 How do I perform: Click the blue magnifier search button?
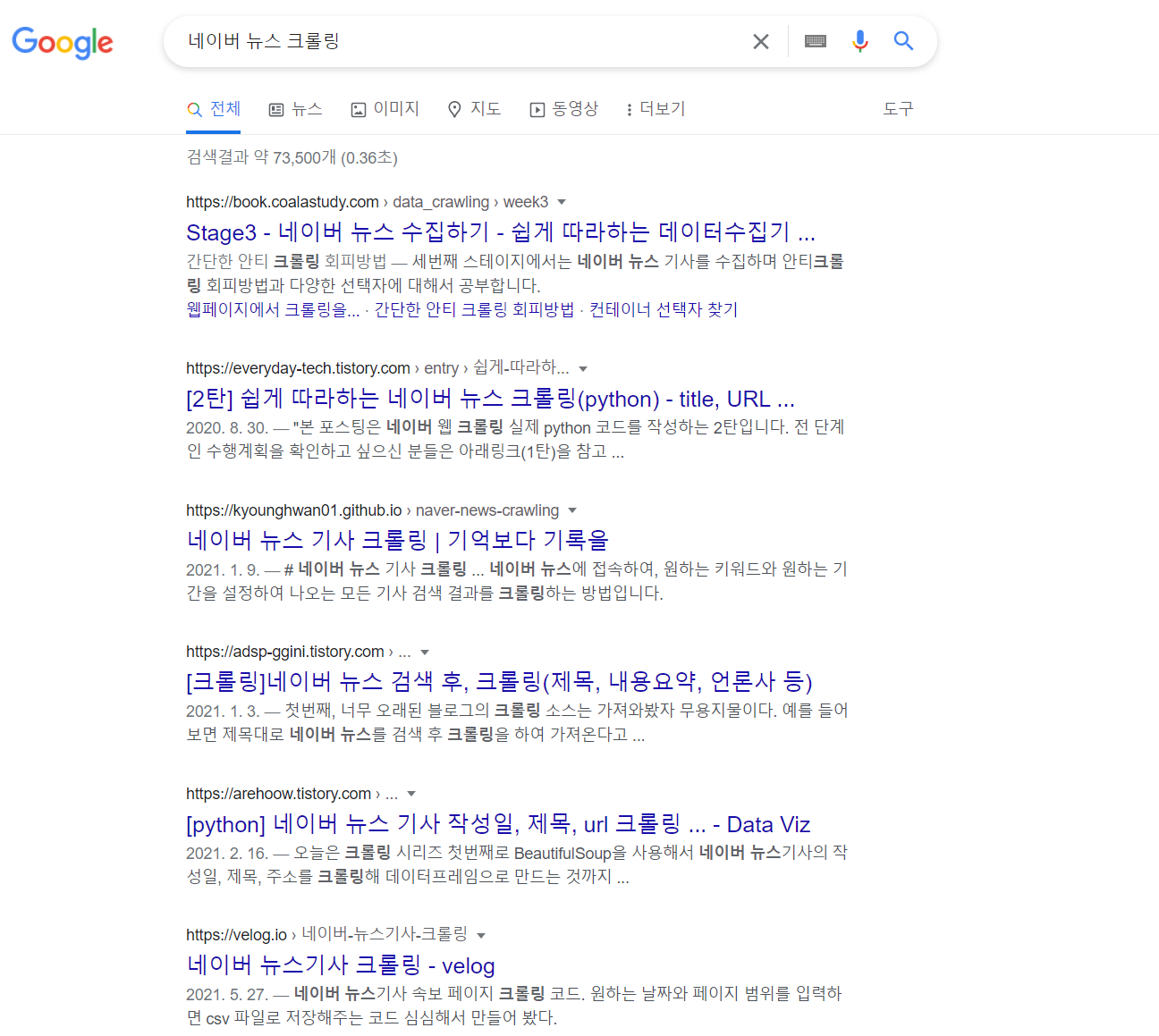pyautogui.click(x=903, y=41)
